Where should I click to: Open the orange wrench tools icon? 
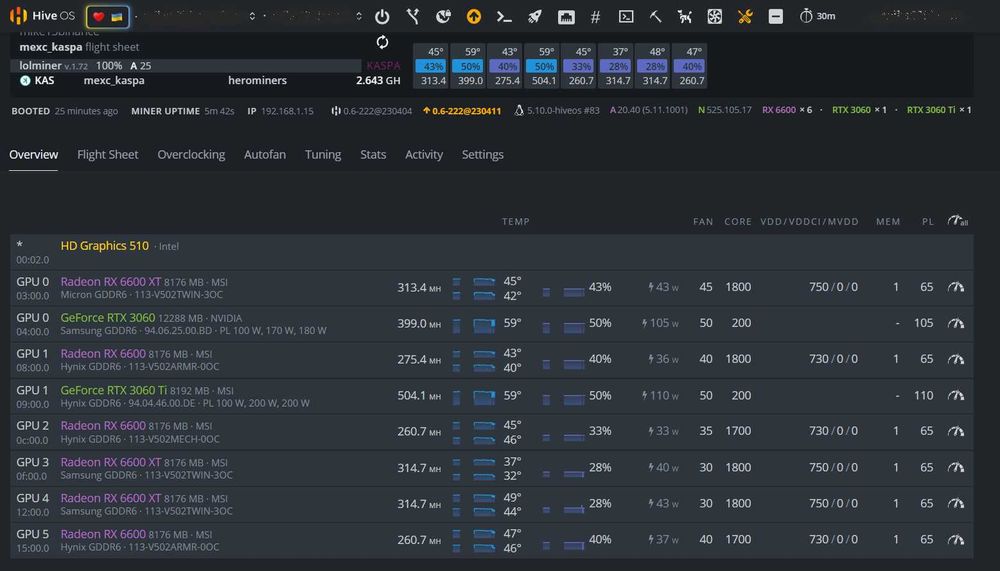coord(745,17)
